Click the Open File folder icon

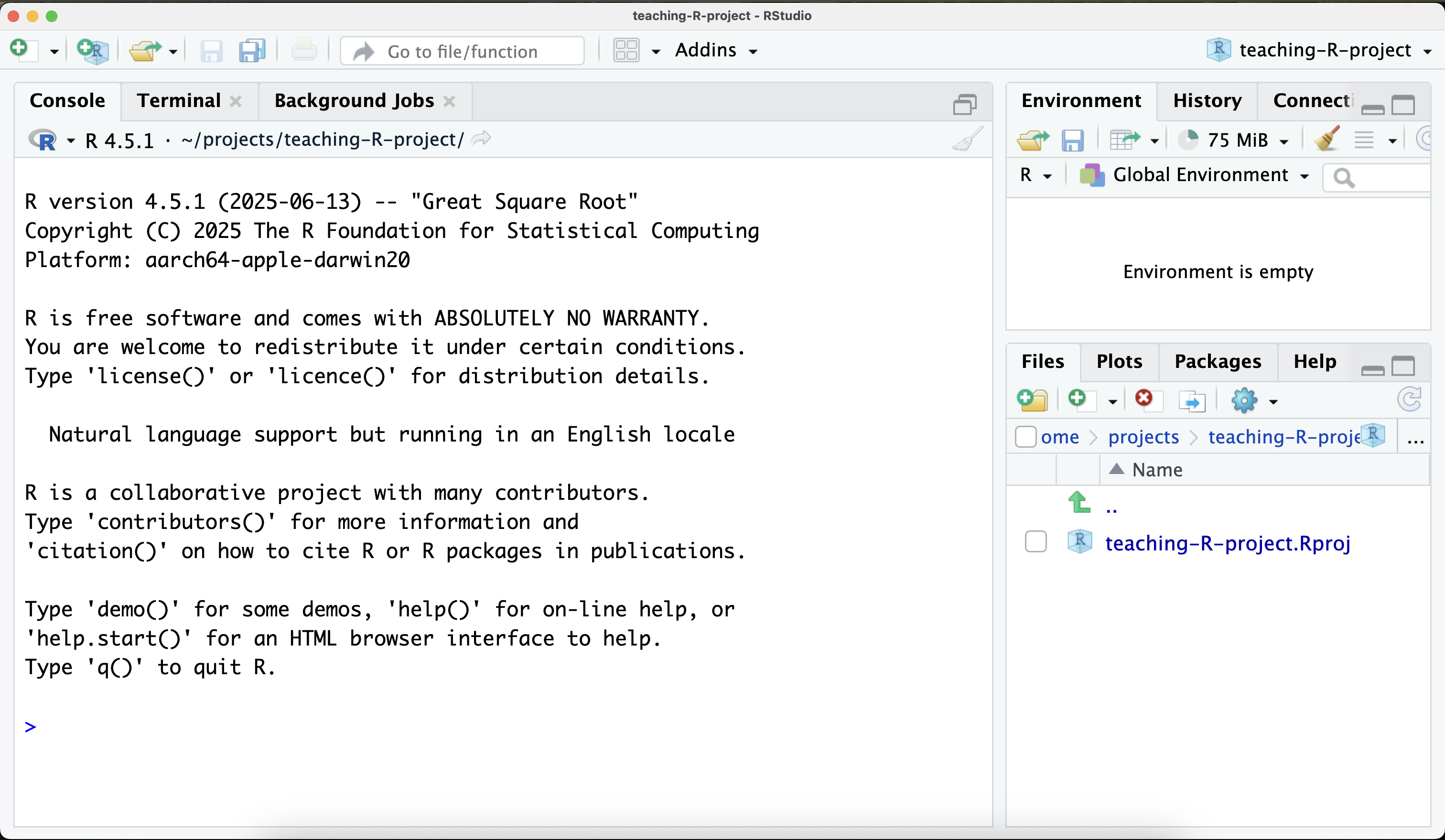145,51
